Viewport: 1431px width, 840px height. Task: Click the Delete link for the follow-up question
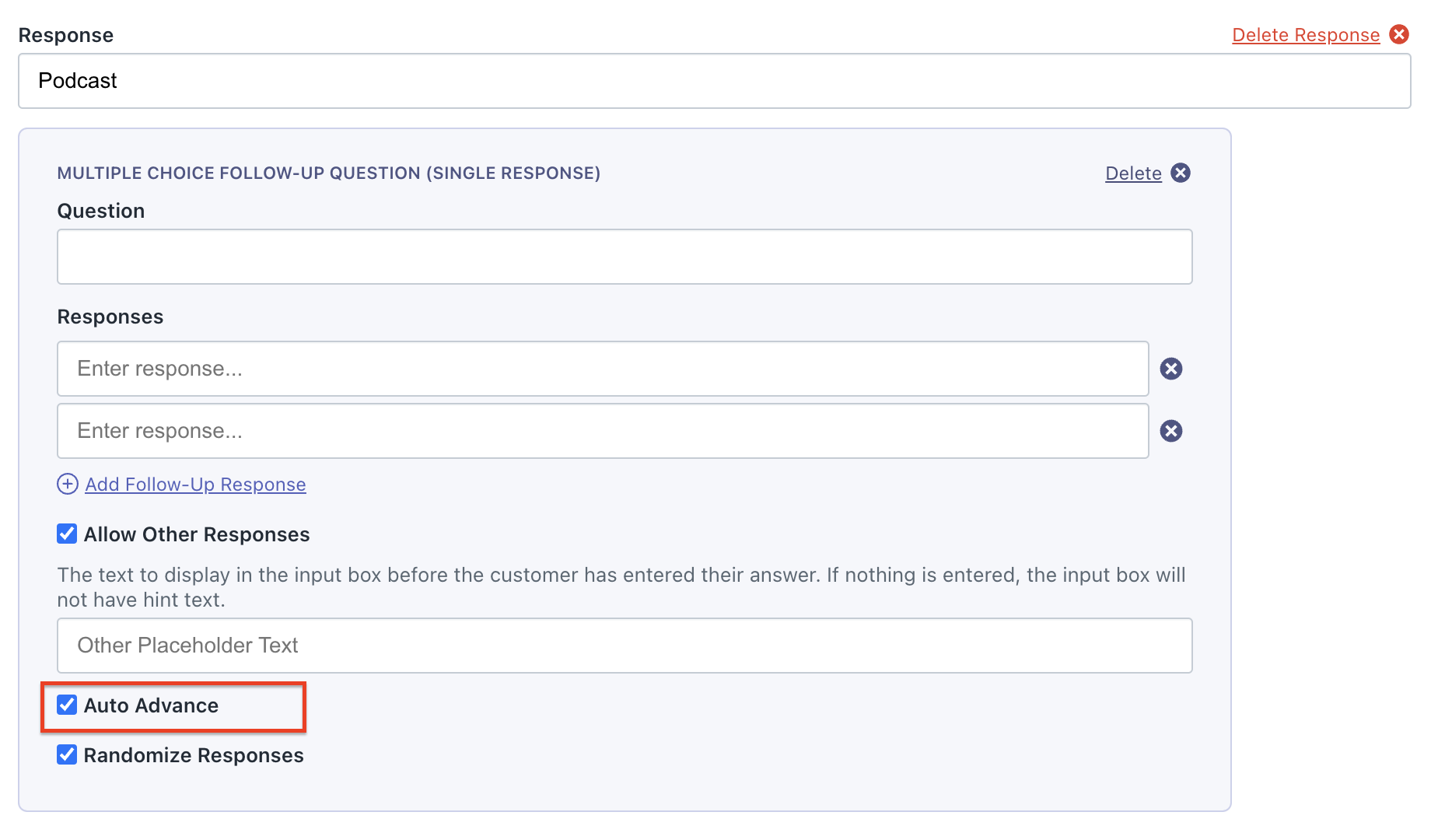click(x=1133, y=173)
